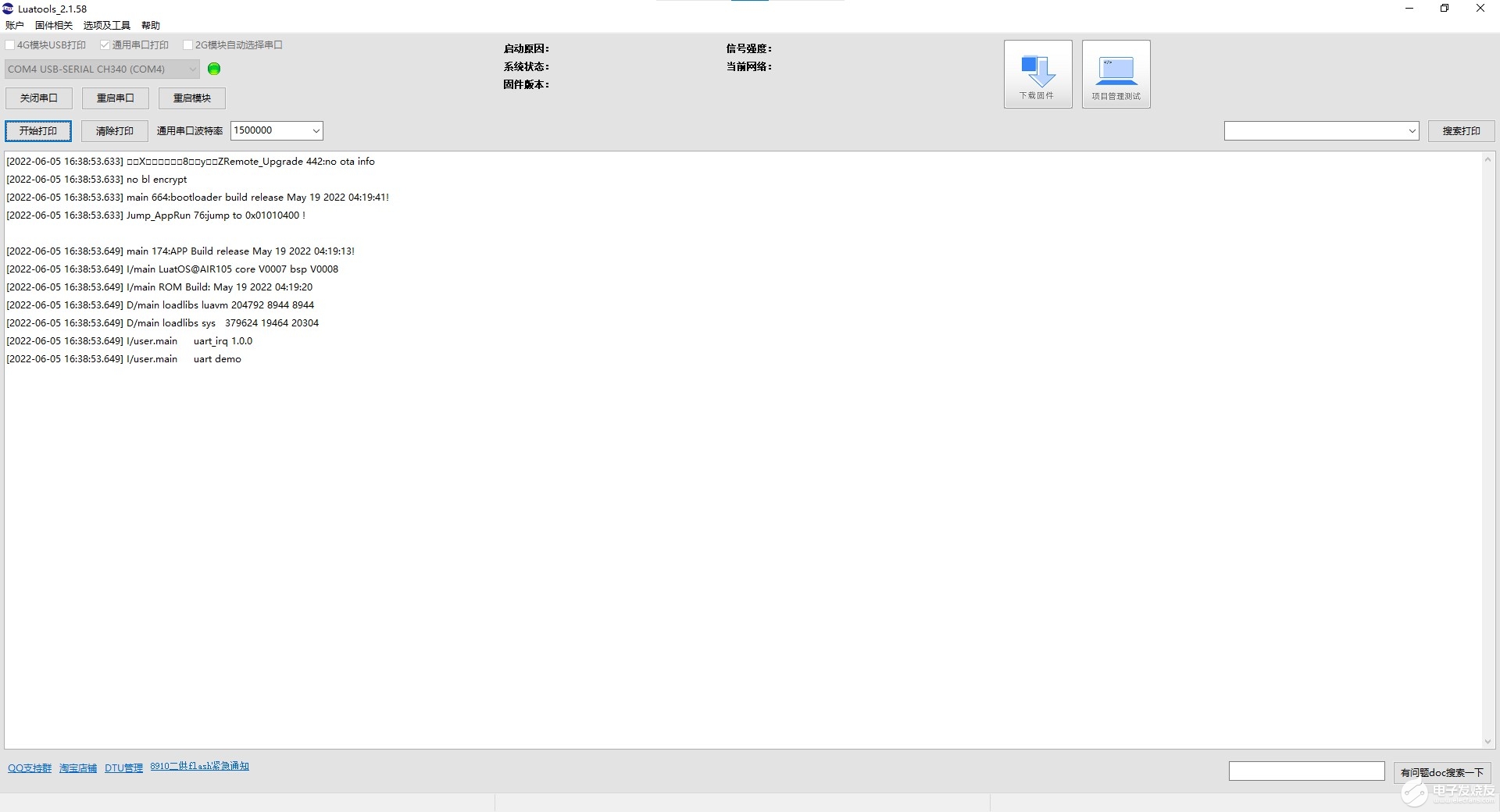The height and width of the screenshot is (812, 1500).
Task: Open the DTU管理 link
Action: click(123, 768)
